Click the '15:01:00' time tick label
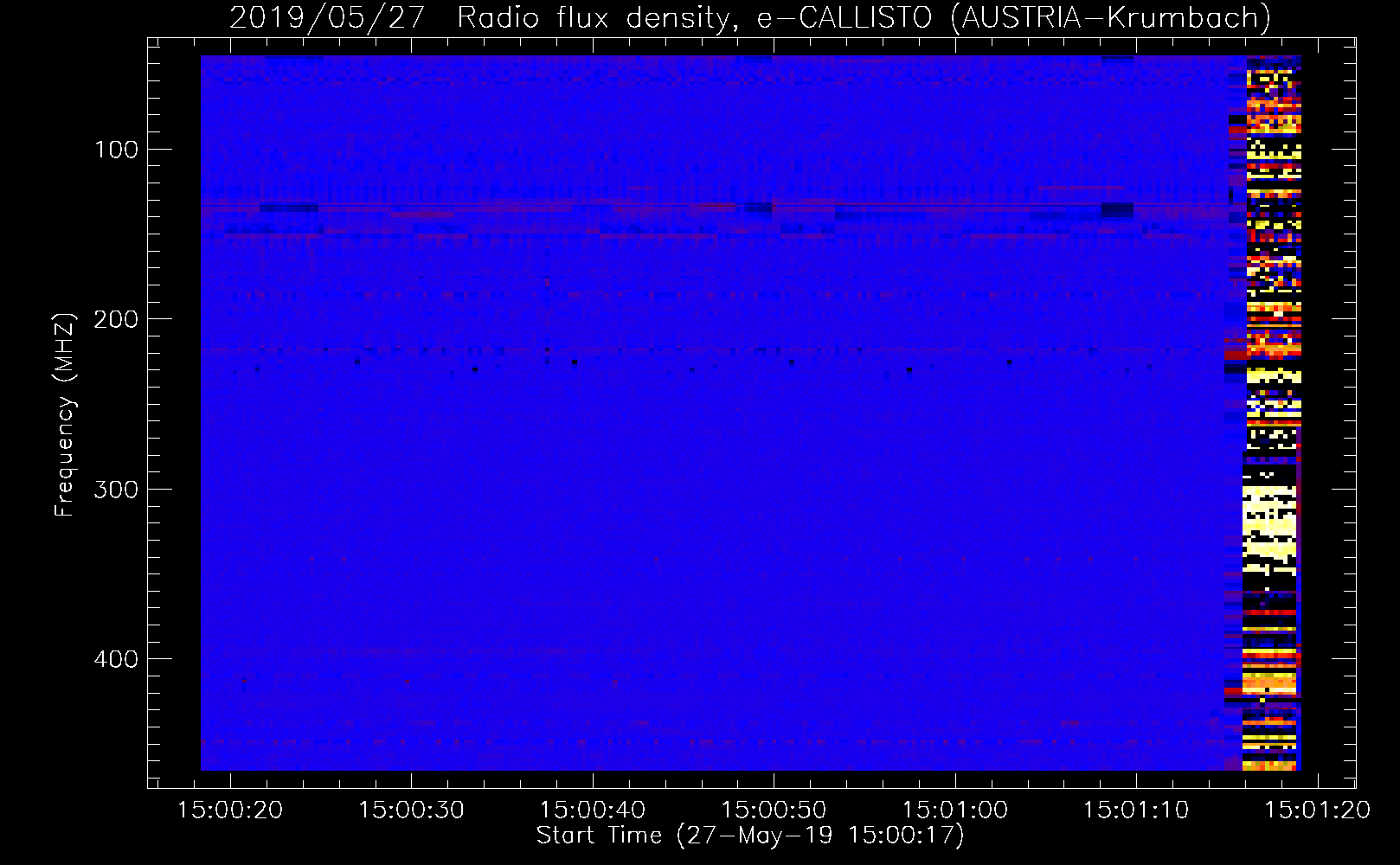 955,810
